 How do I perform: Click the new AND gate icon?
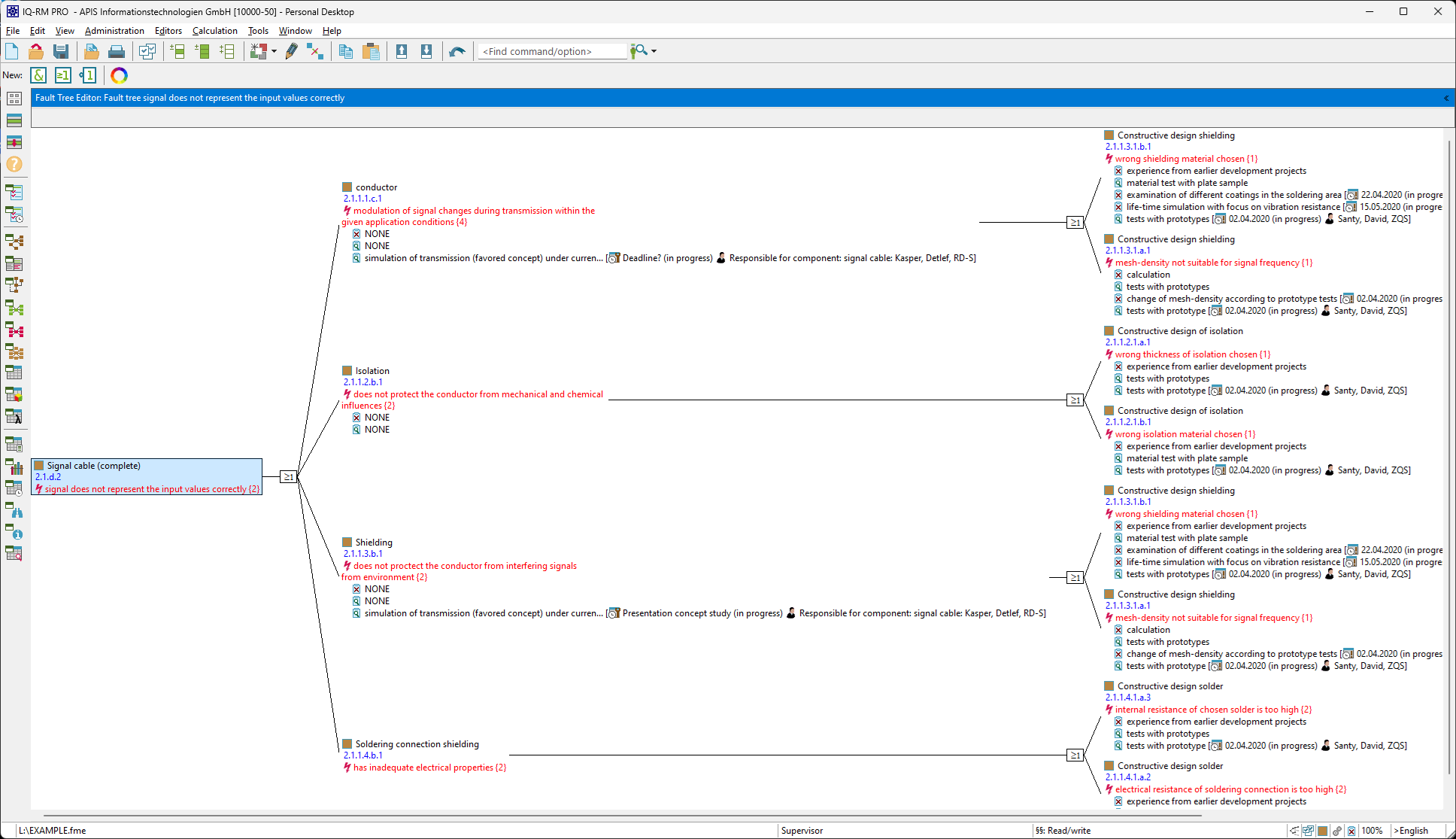[x=38, y=75]
